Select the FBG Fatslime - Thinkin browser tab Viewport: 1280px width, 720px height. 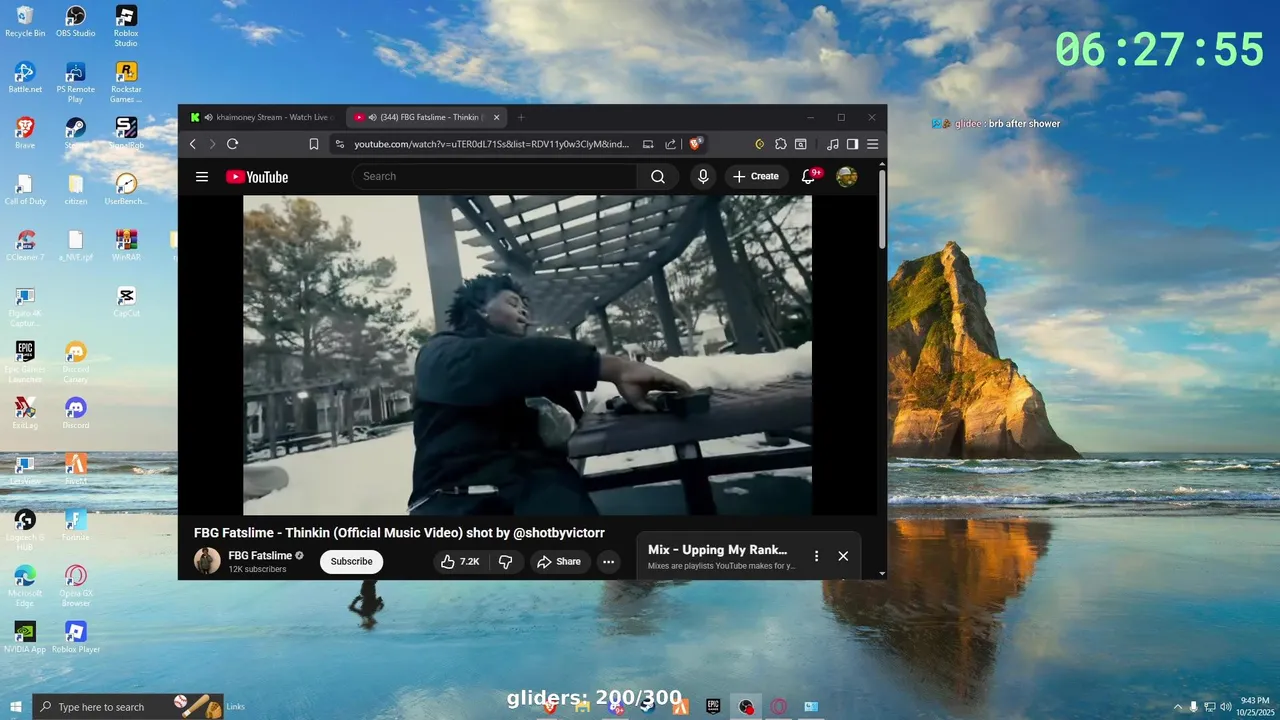coord(425,117)
